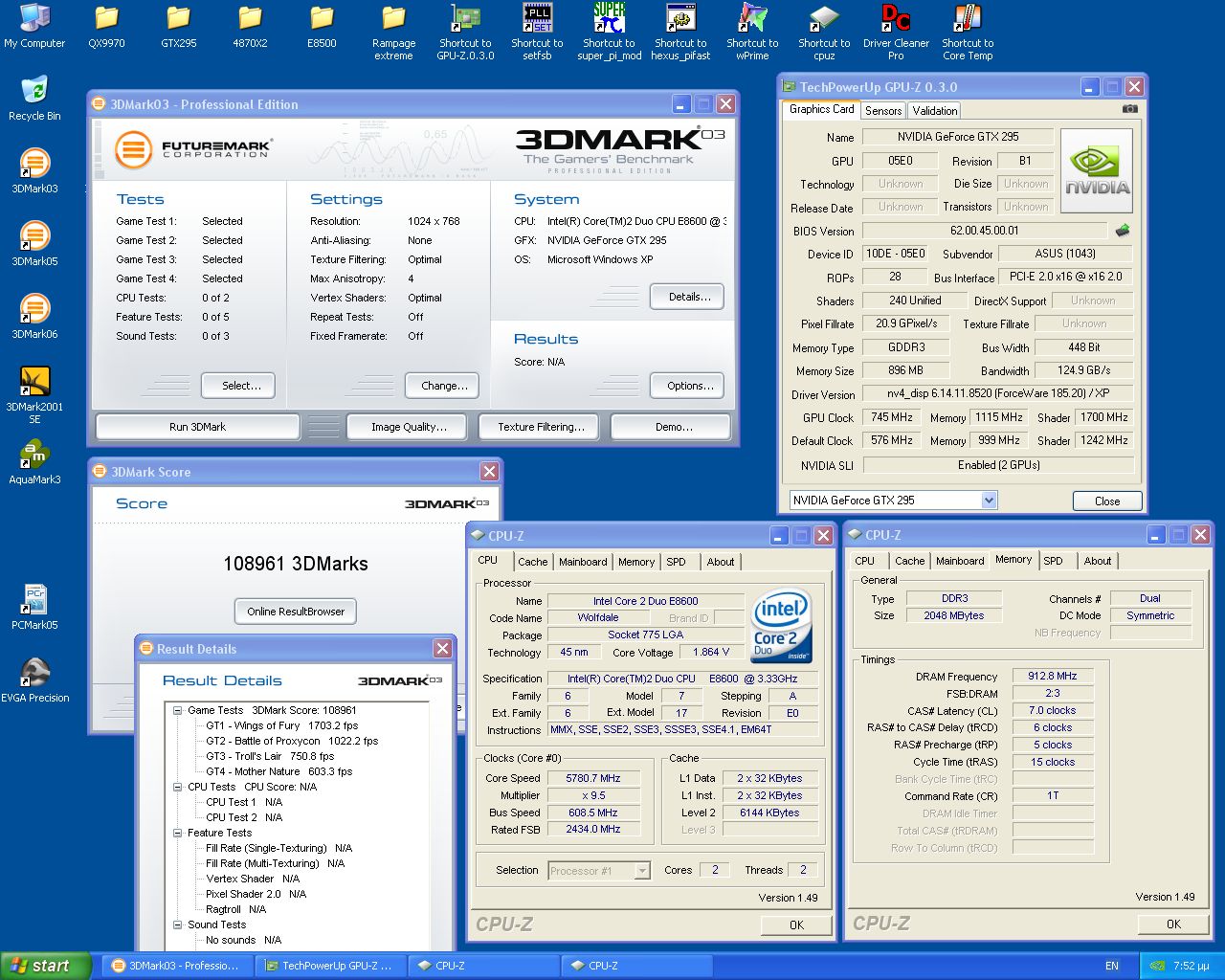
Task: Open the GTX295 folder icon
Action: (x=178, y=27)
